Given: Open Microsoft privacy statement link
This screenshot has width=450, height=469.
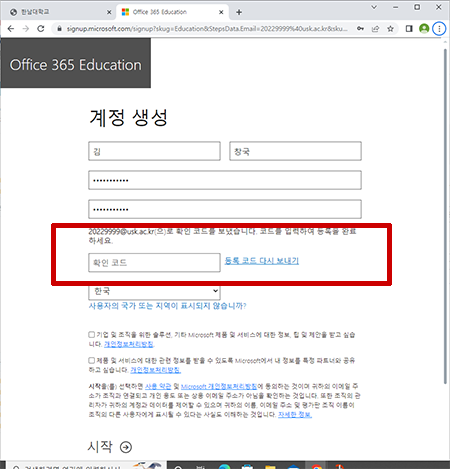Looking at the screenshot, I should 219,386.
